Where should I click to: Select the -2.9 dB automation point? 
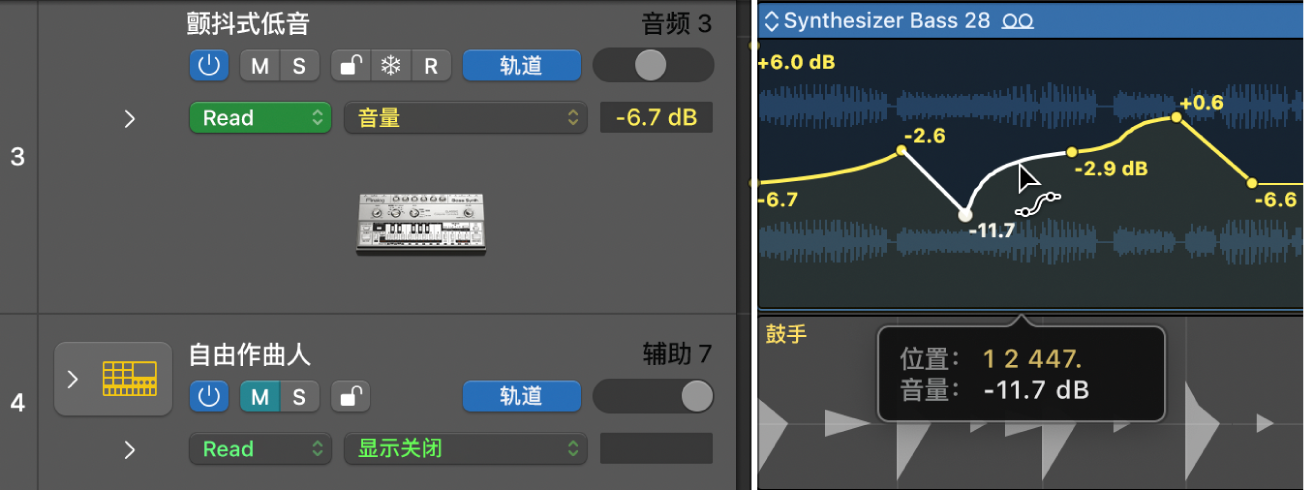(x=1071, y=153)
